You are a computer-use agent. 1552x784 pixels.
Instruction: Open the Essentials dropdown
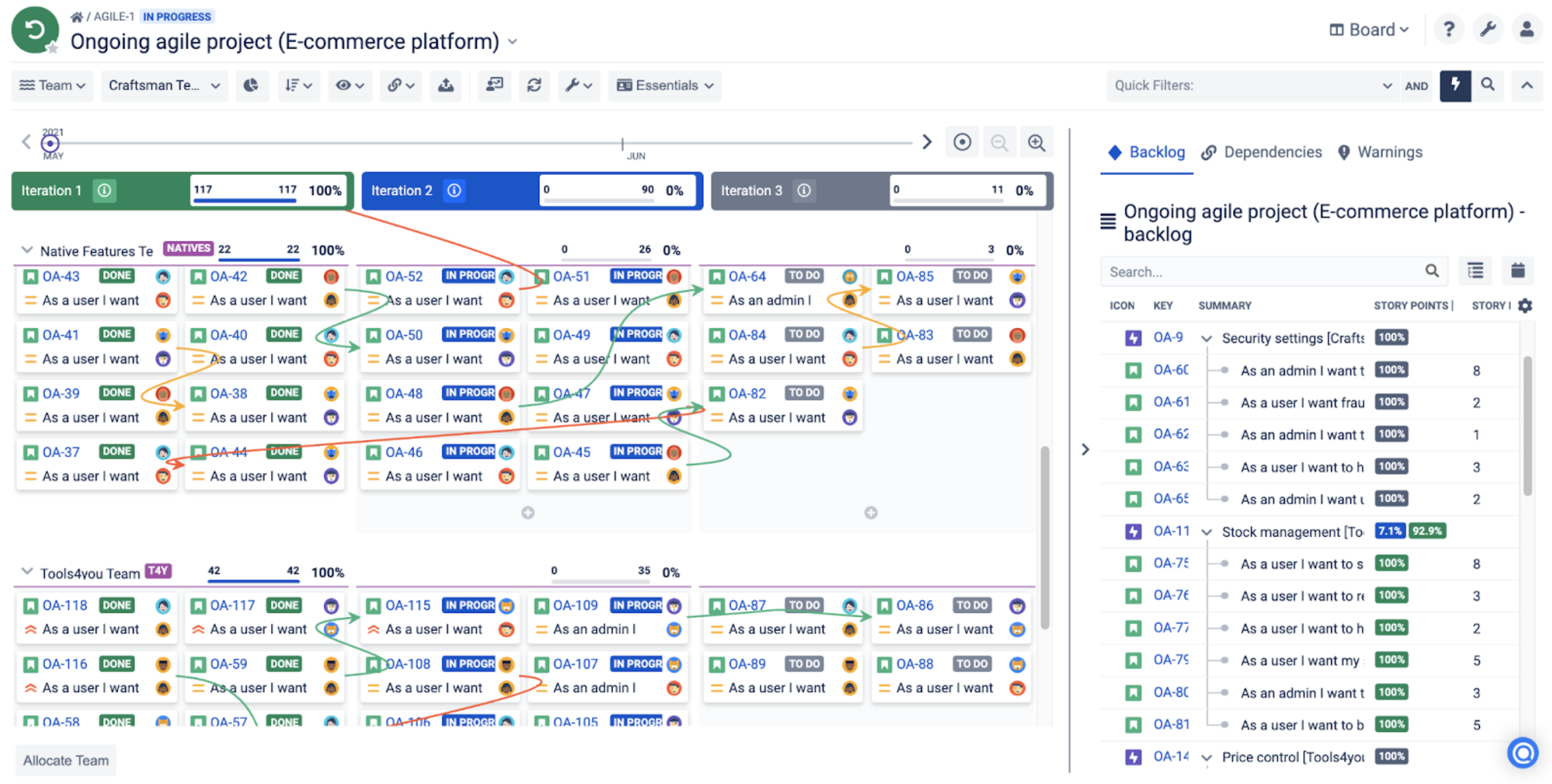point(664,86)
